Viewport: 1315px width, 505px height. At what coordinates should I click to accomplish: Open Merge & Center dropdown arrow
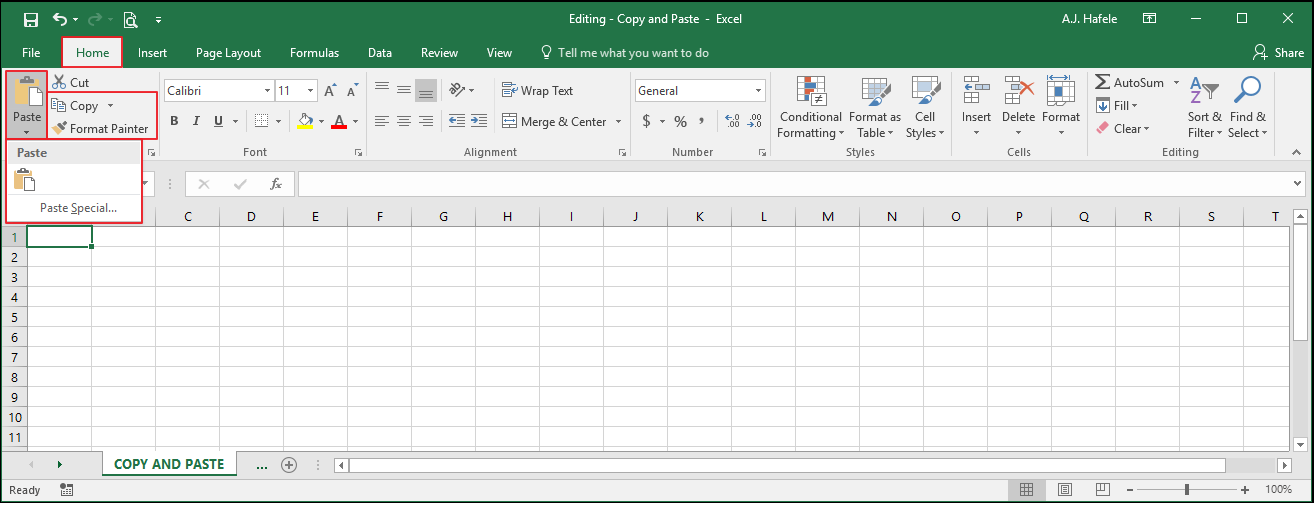click(618, 122)
